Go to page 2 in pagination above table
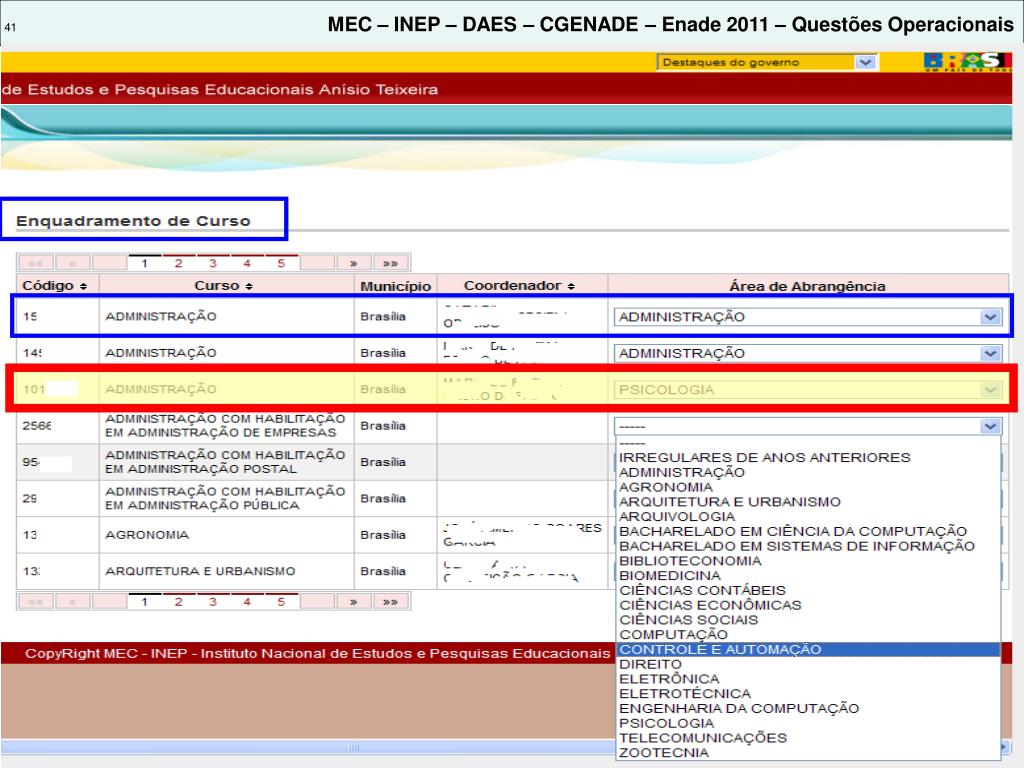Image resolution: width=1024 pixels, height=768 pixels. point(178,263)
